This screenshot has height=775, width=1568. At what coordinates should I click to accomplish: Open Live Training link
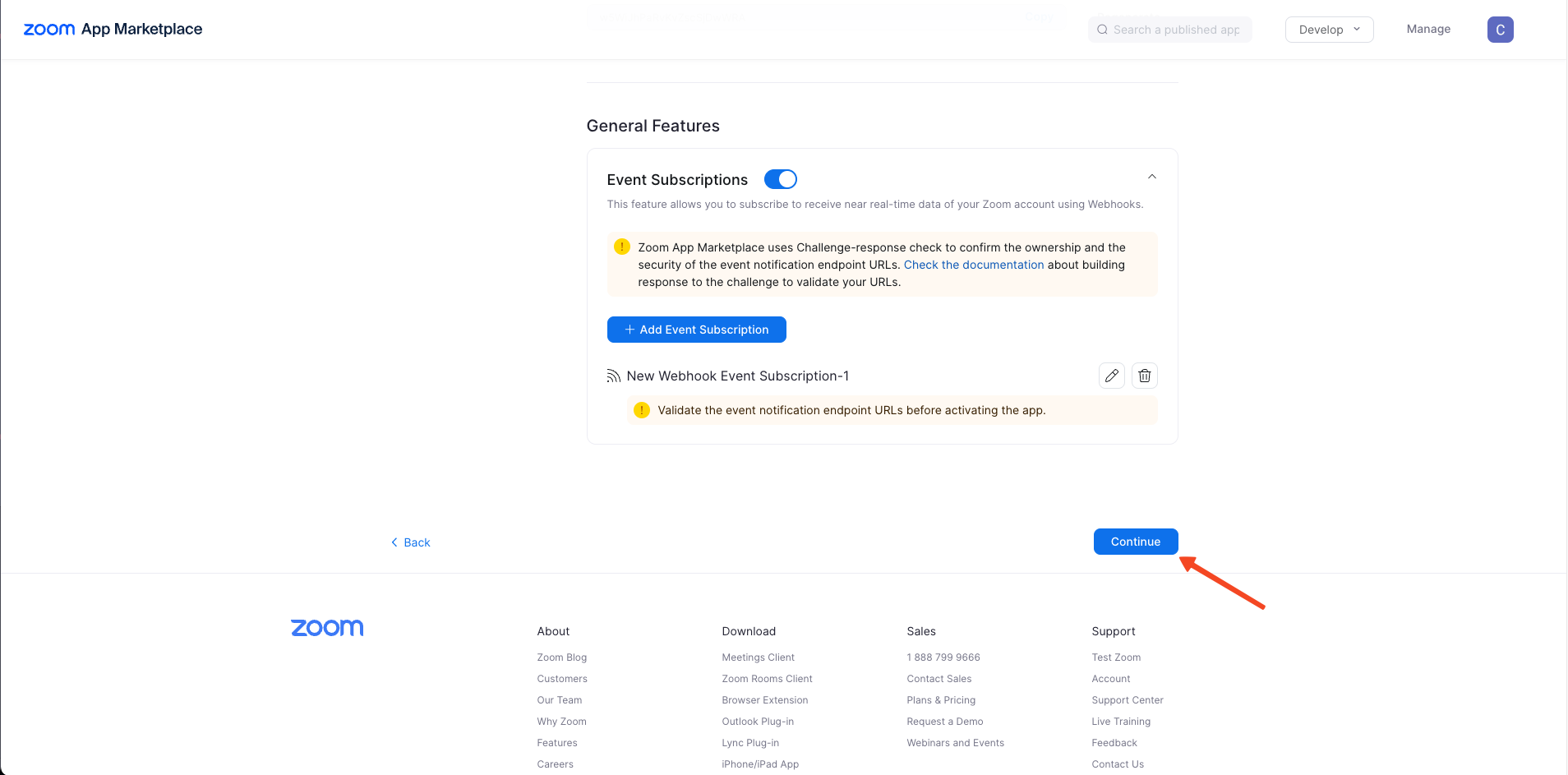(1121, 722)
